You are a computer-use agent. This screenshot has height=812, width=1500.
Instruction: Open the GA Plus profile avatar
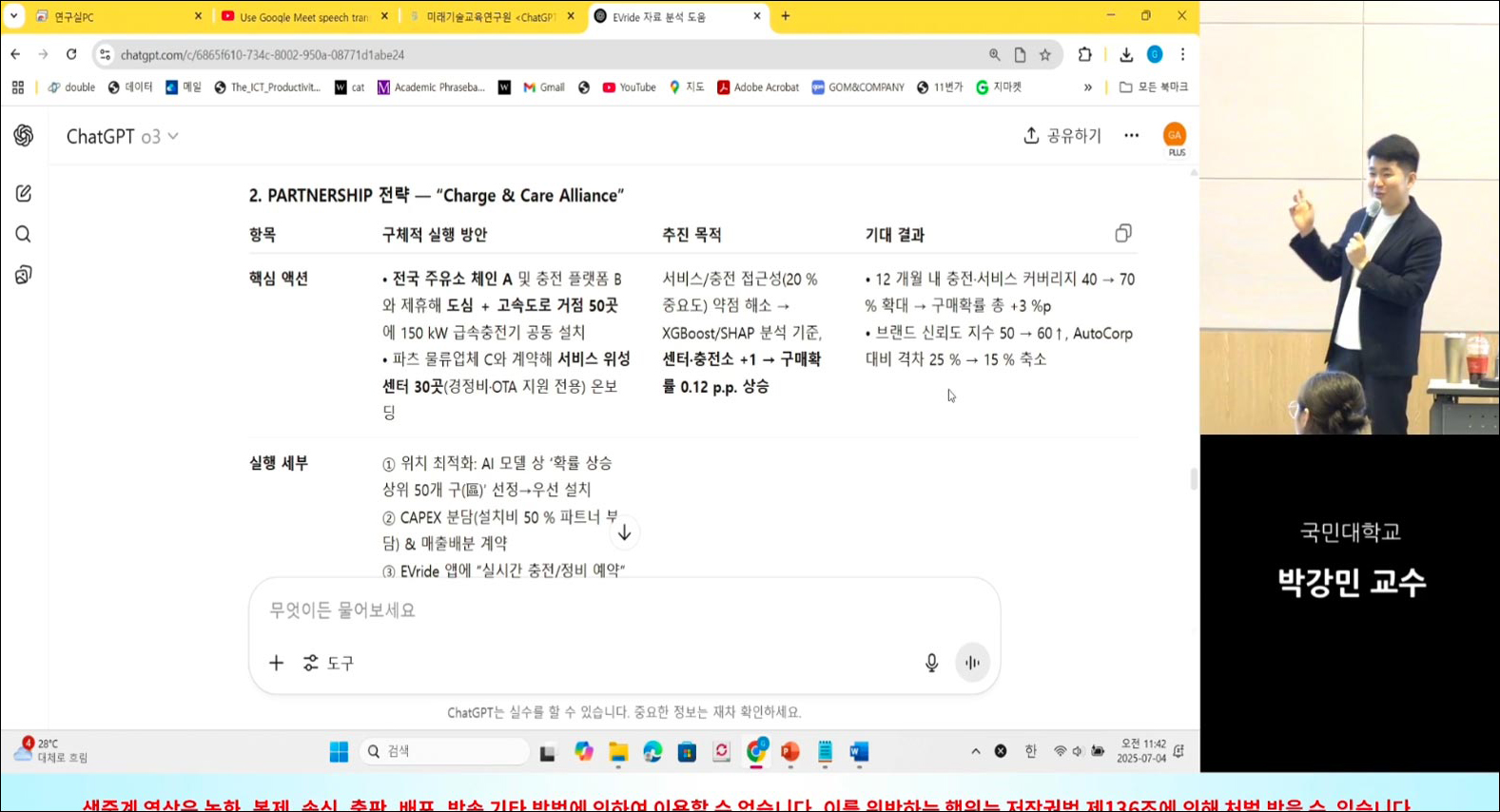(1175, 136)
